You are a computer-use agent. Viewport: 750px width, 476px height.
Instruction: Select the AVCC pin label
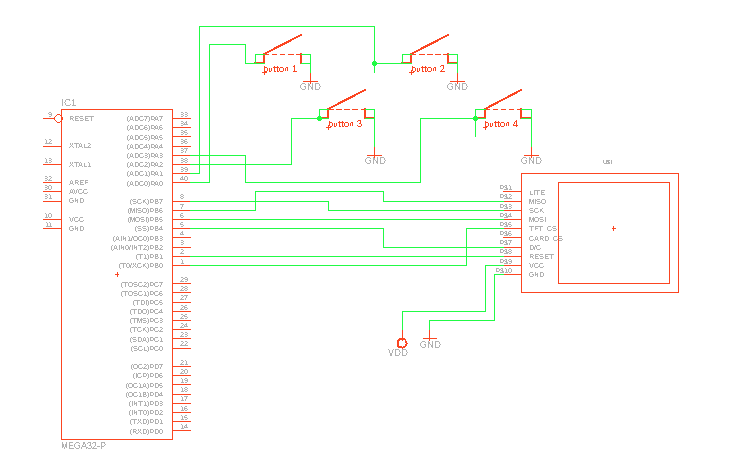tap(78, 192)
